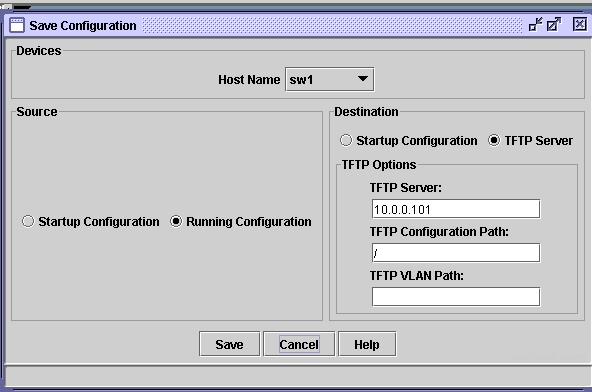Click the Cancel button

(x=299, y=344)
